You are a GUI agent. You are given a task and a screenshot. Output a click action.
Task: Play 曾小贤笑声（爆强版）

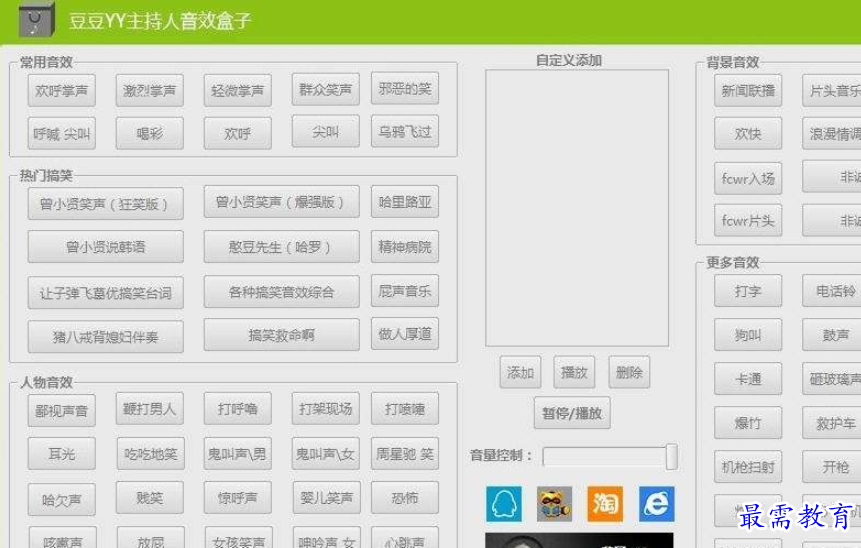tap(281, 202)
